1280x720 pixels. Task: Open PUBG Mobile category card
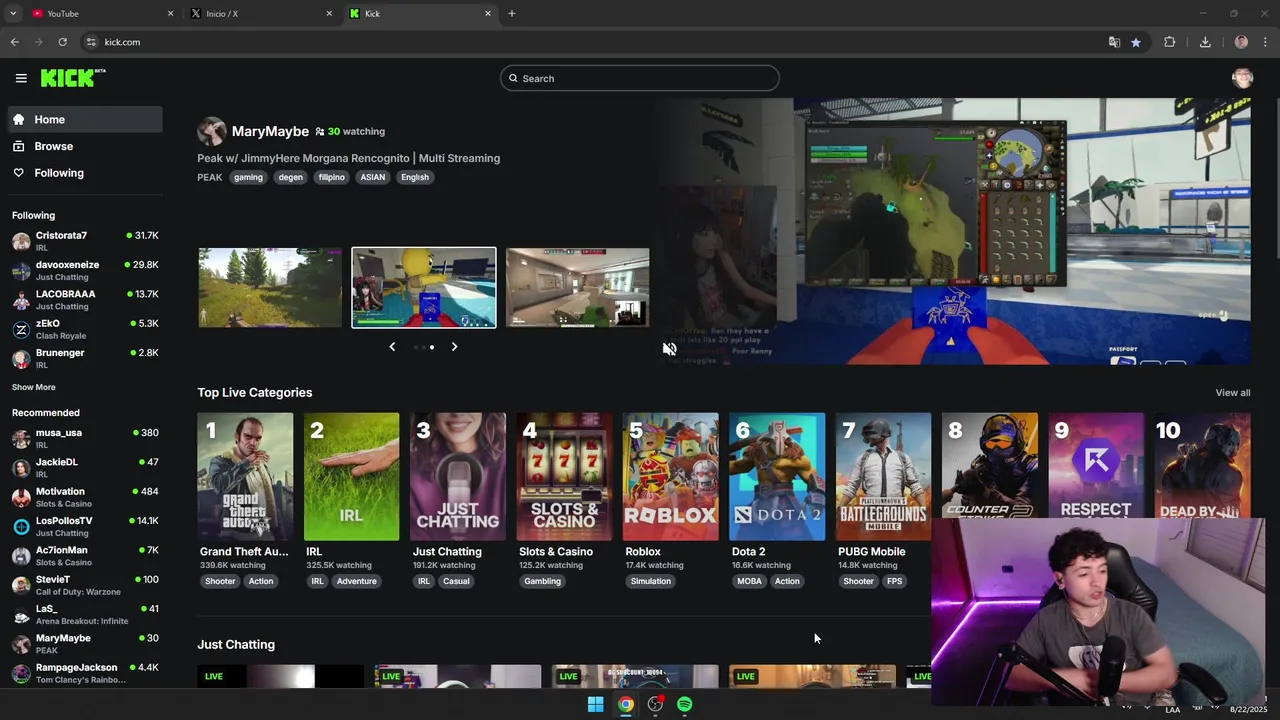[x=884, y=476]
